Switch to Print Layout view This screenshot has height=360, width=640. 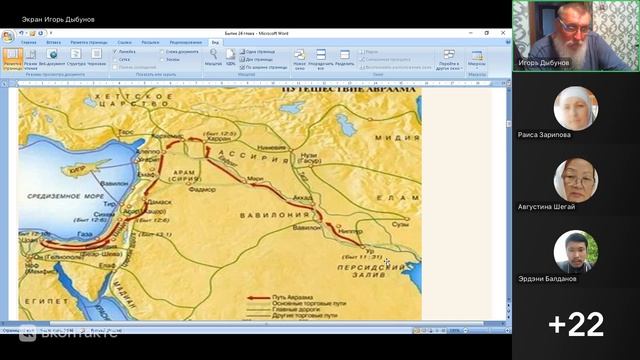(x=12, y=59)
